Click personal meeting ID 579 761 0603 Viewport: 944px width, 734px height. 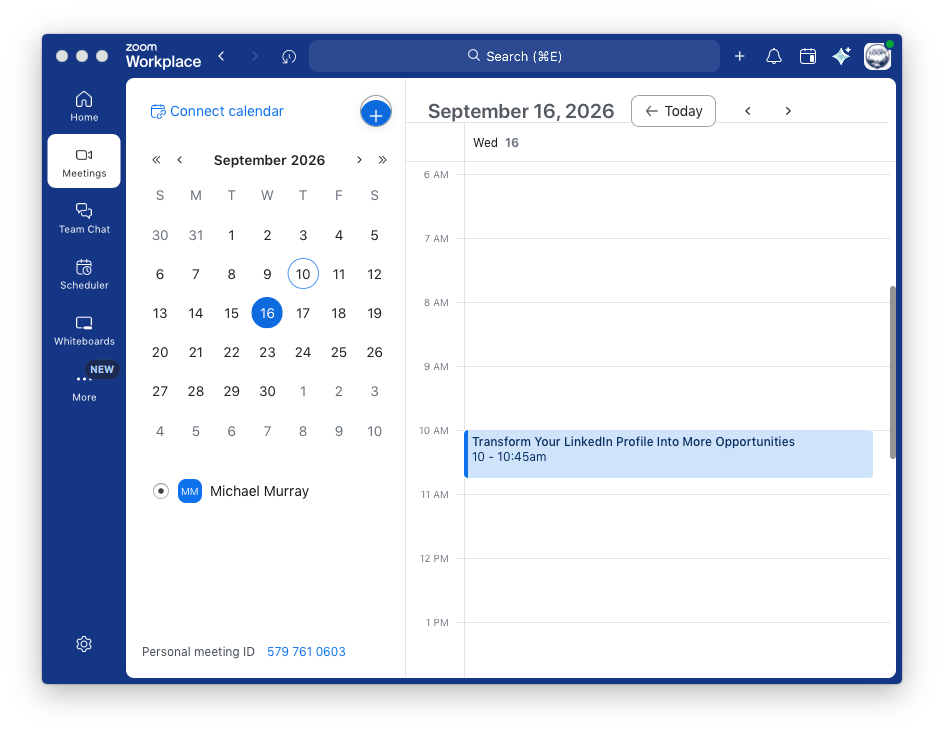click(x=306, y=652)
